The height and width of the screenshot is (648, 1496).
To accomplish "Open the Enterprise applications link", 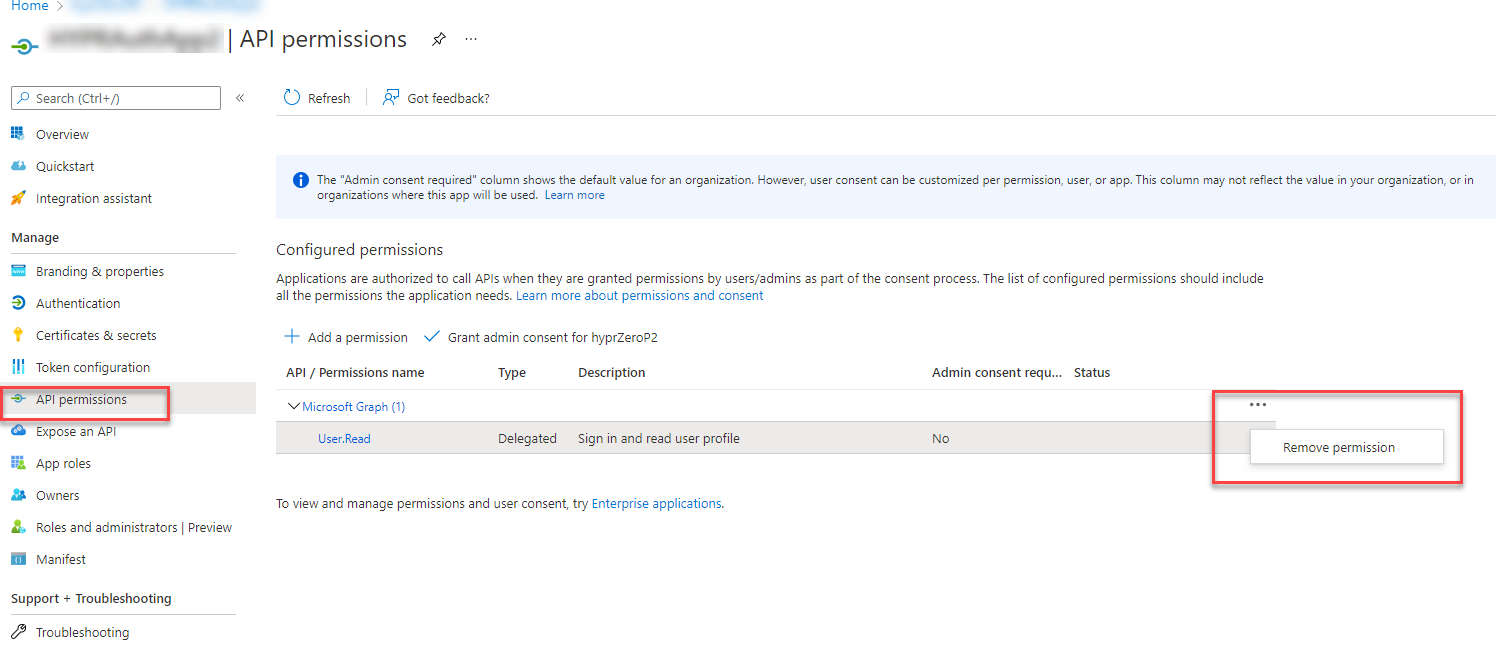I will [656, 504].
